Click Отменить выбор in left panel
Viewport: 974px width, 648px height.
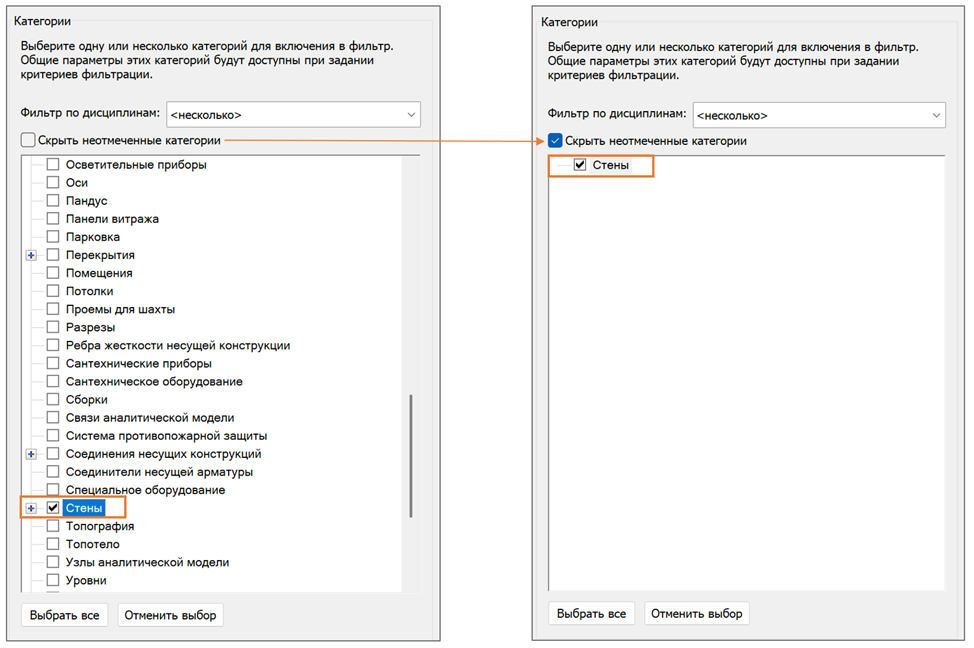pyautogui.click(x=170, y=615)
